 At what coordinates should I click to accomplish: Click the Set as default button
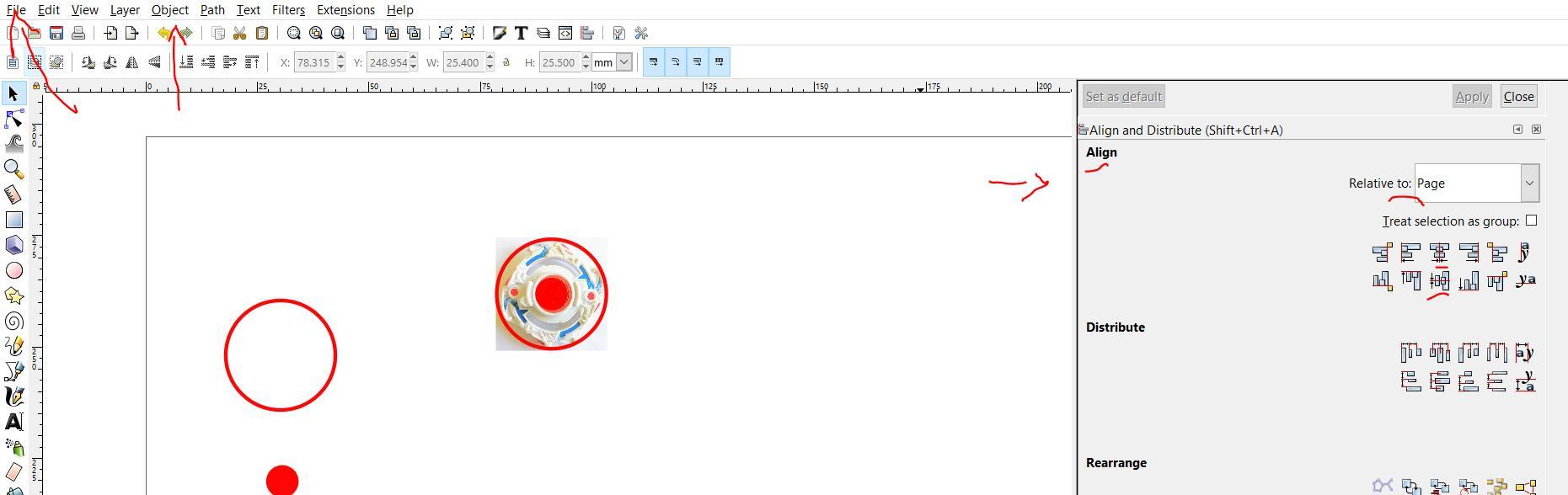[x=1124, y=97]
